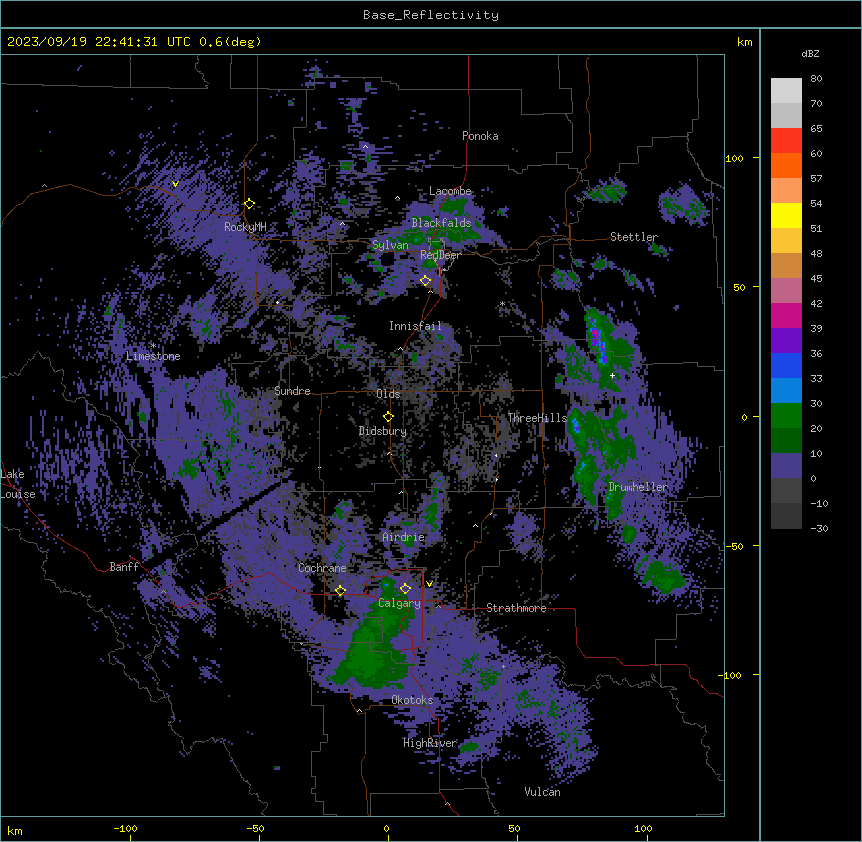Click yellow V marker northeast of Calgary
This screenshot has height=842, width=862.
tap(429, 584)
